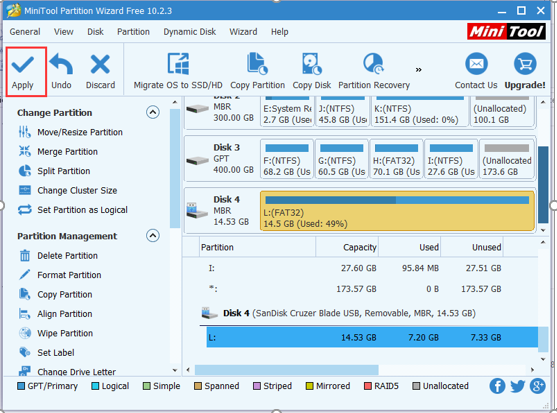This screenshot has height=413, width=557.
Task: Select Change Cluster Size option
Action: (x=67, y=191)
